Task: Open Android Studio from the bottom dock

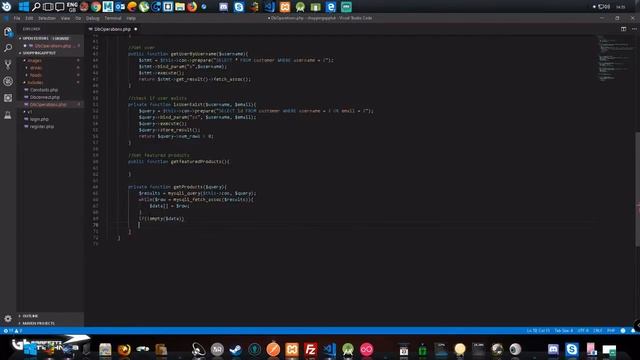Action: tap(348, 349)
